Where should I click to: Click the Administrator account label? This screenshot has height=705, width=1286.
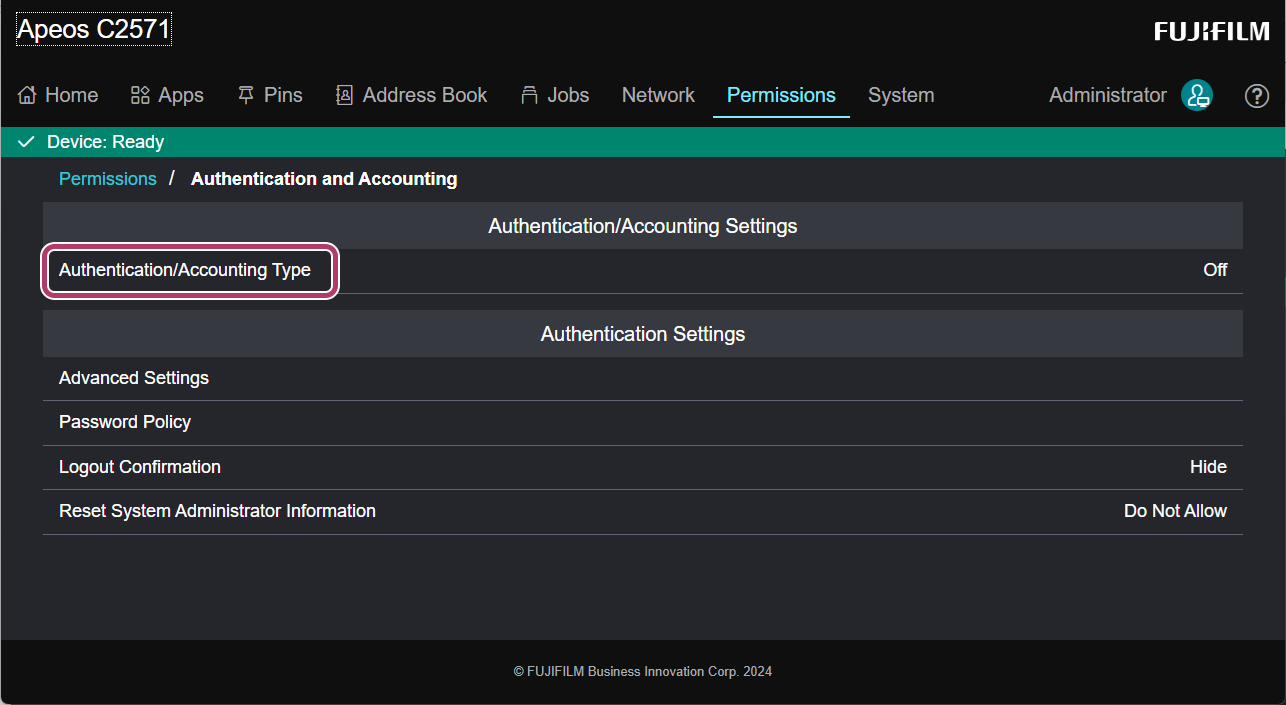1108,95
